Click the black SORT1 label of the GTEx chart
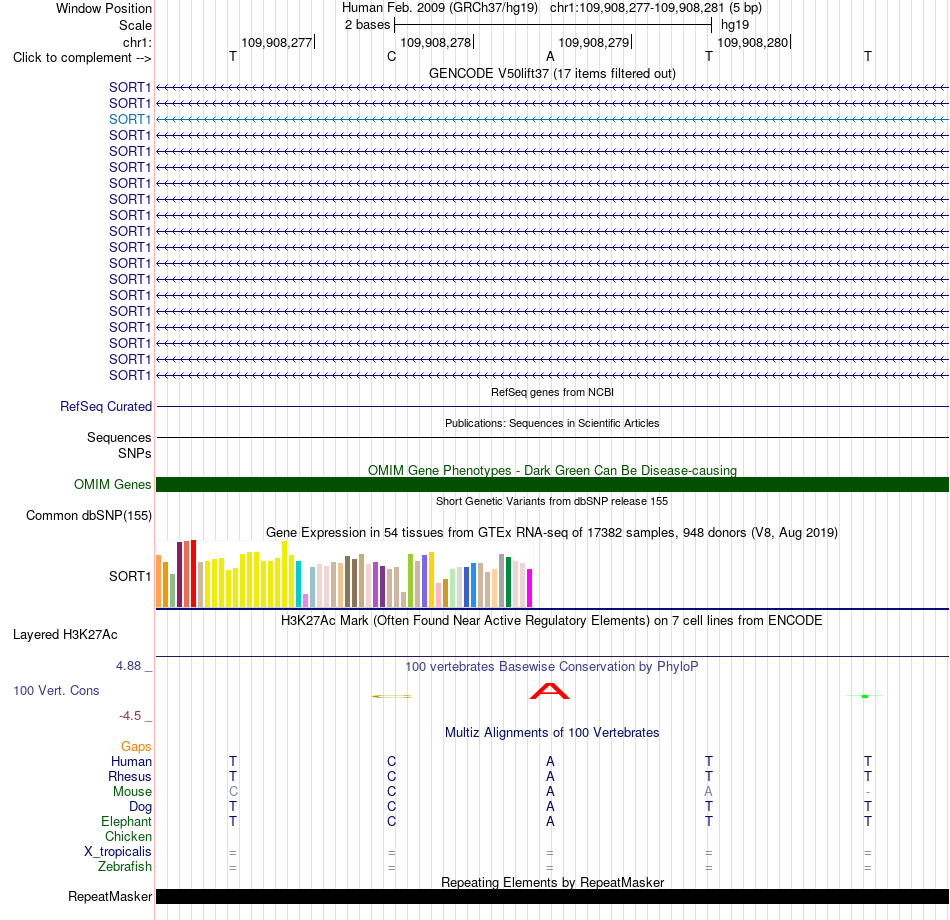The image size is (950, 920). 130,576
